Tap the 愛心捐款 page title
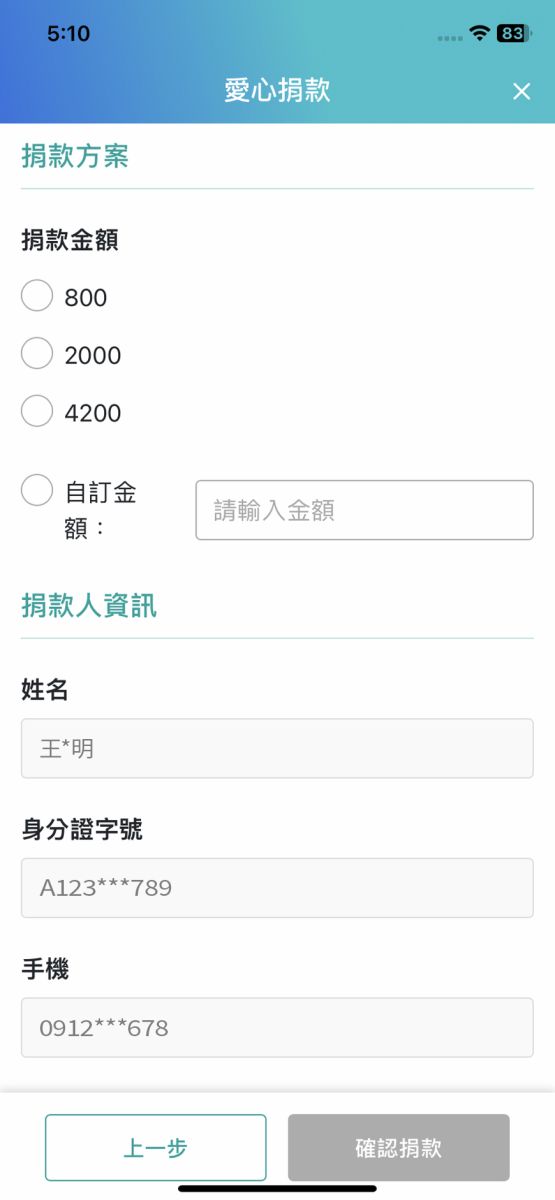 (277, 91)
